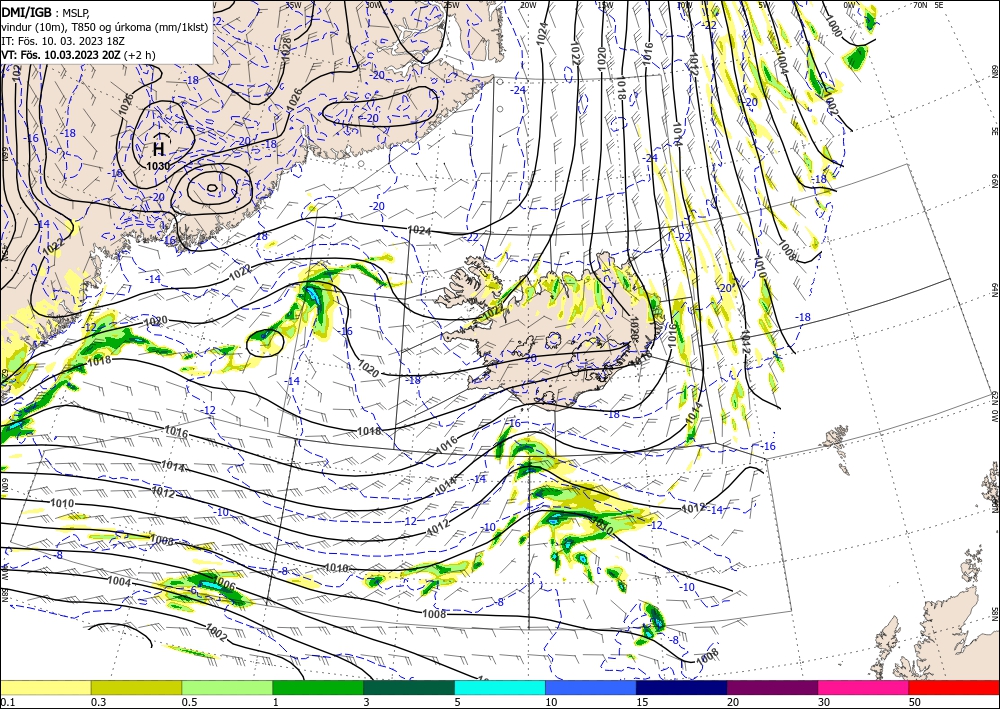Select the red 50 mm legend swatch

pyautogui.click(x=954, y=687)
